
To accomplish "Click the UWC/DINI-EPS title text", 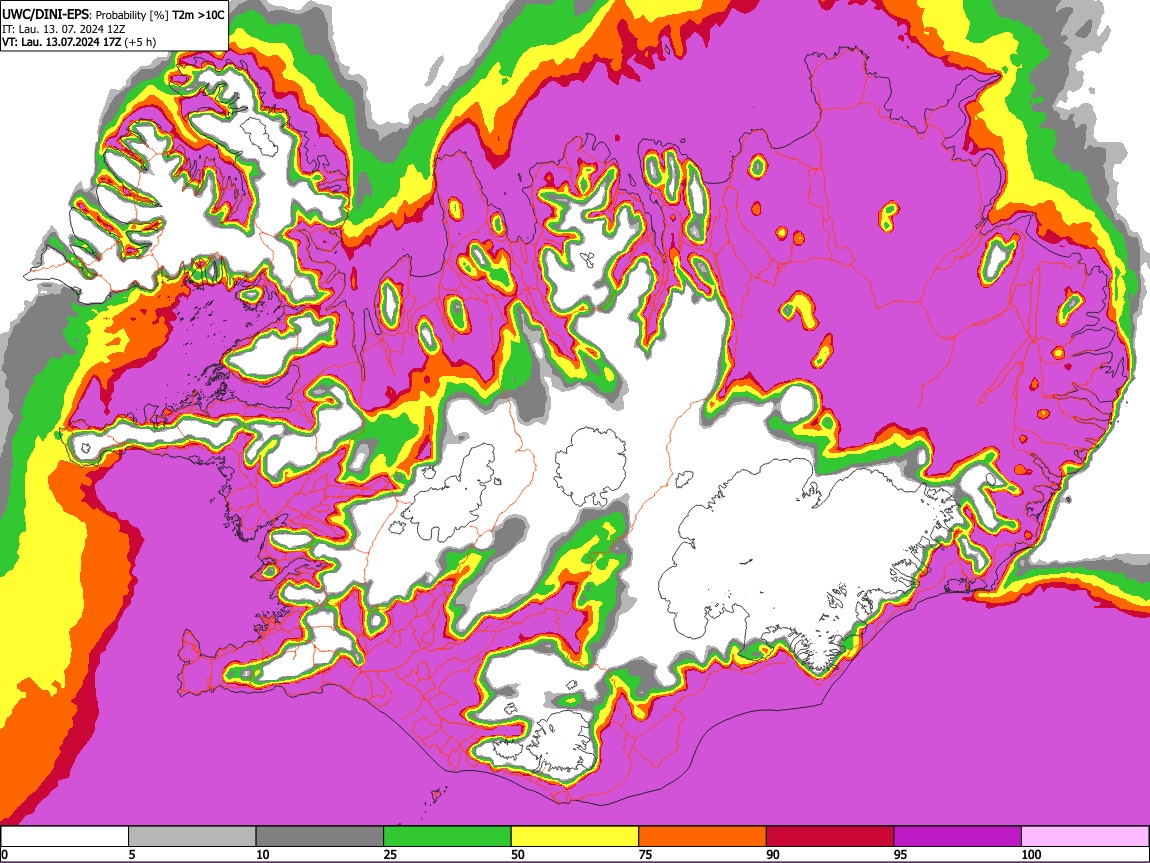I will (x=45, y=15).
